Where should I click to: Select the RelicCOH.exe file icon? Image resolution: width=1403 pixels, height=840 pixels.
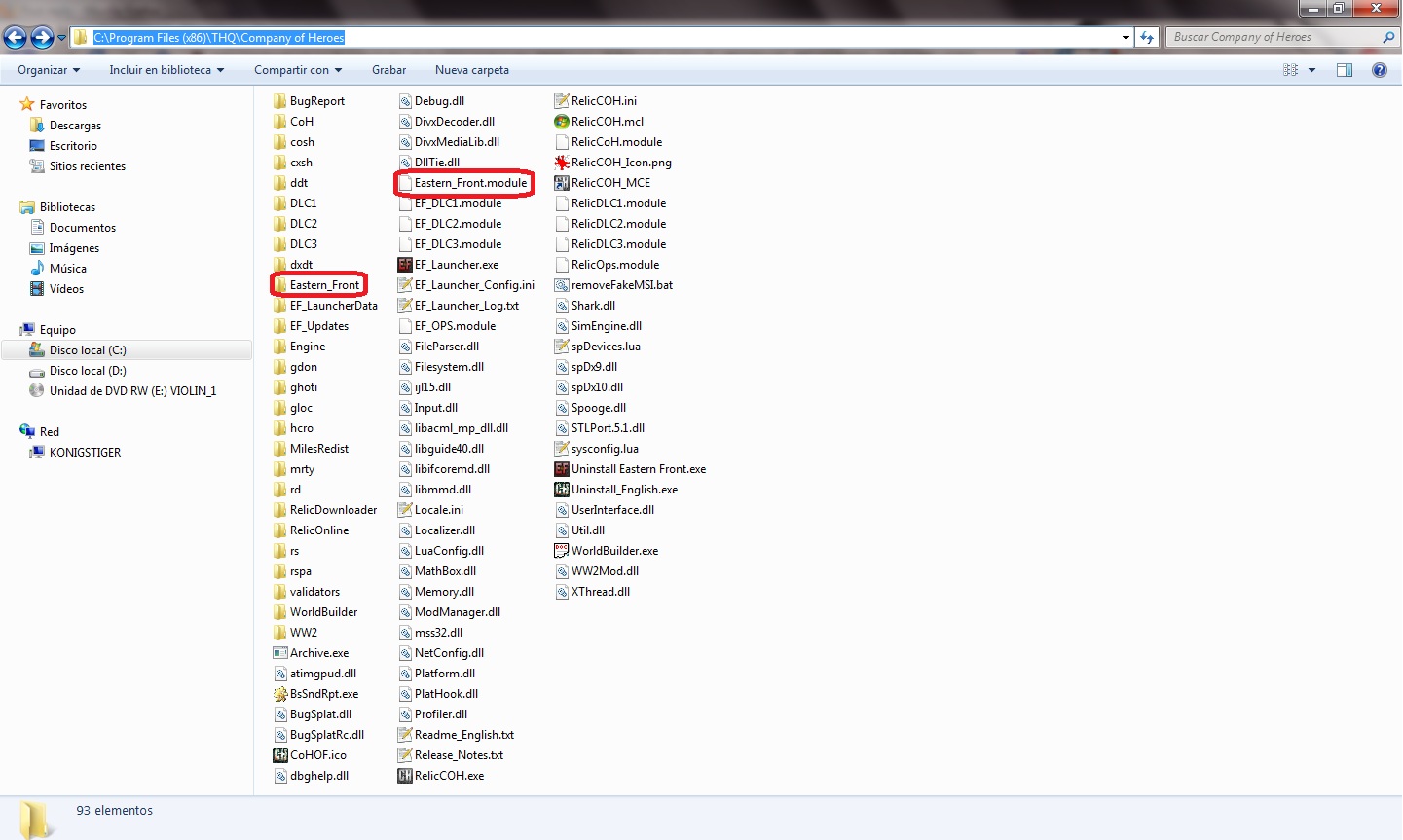pyautogui.click(x=405, y=776)
